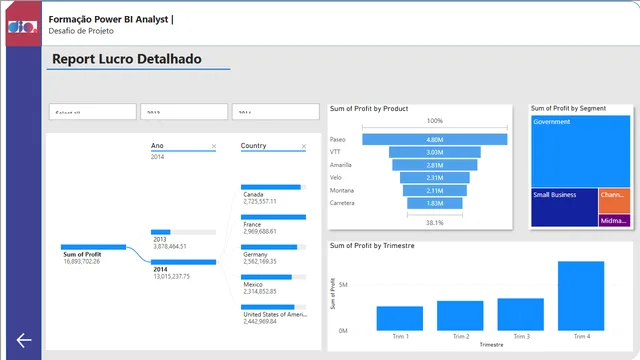Screen dimensions: 640x360
Task: Go back using the left arrow icon
Action: [x=24, y=340]
